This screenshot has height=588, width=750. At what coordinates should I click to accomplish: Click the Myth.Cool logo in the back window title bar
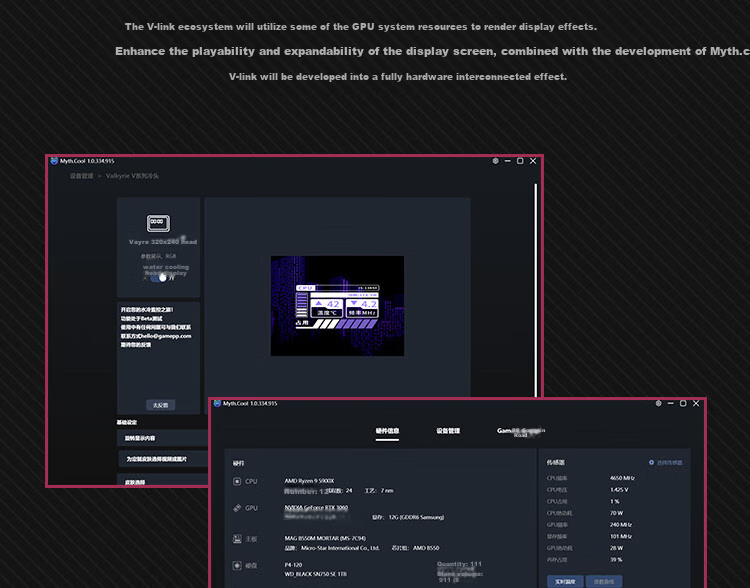pos(54,161)
